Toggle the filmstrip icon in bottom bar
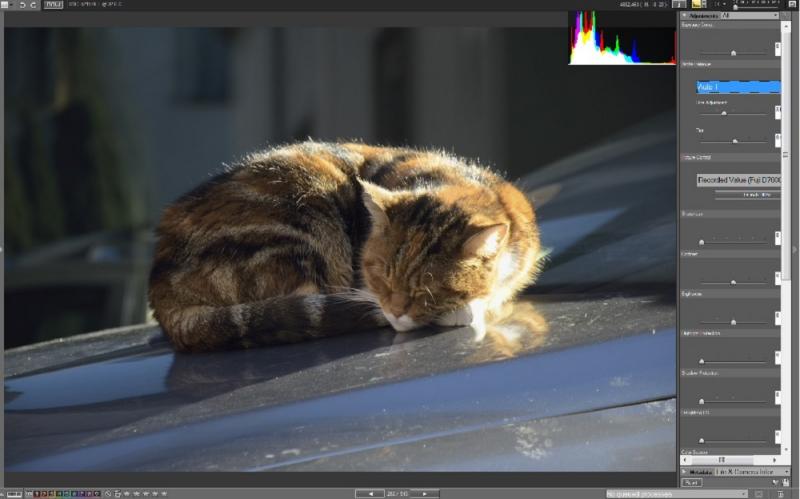 point(14,494)
